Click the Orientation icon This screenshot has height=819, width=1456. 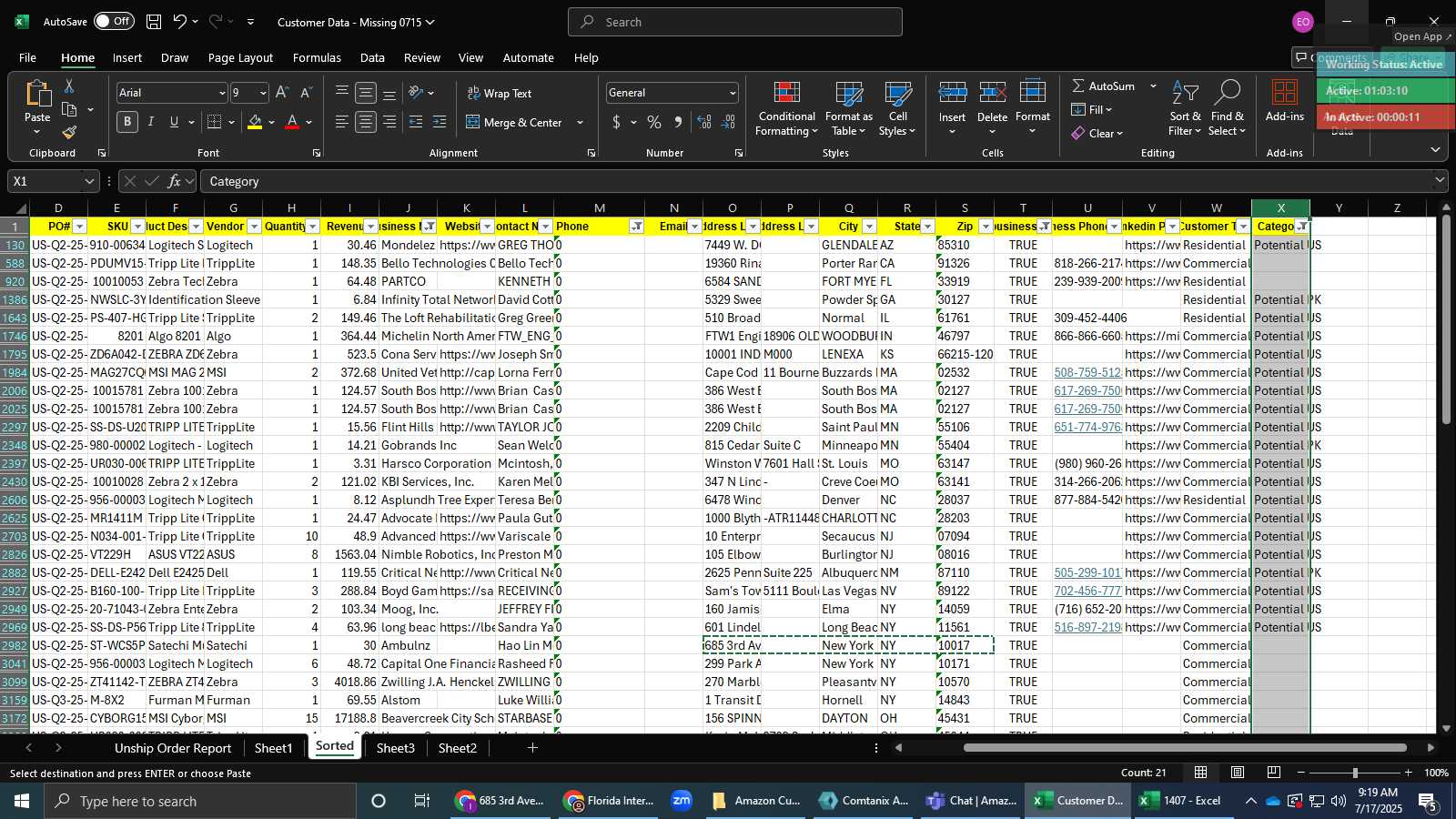(x=416, y=93)
